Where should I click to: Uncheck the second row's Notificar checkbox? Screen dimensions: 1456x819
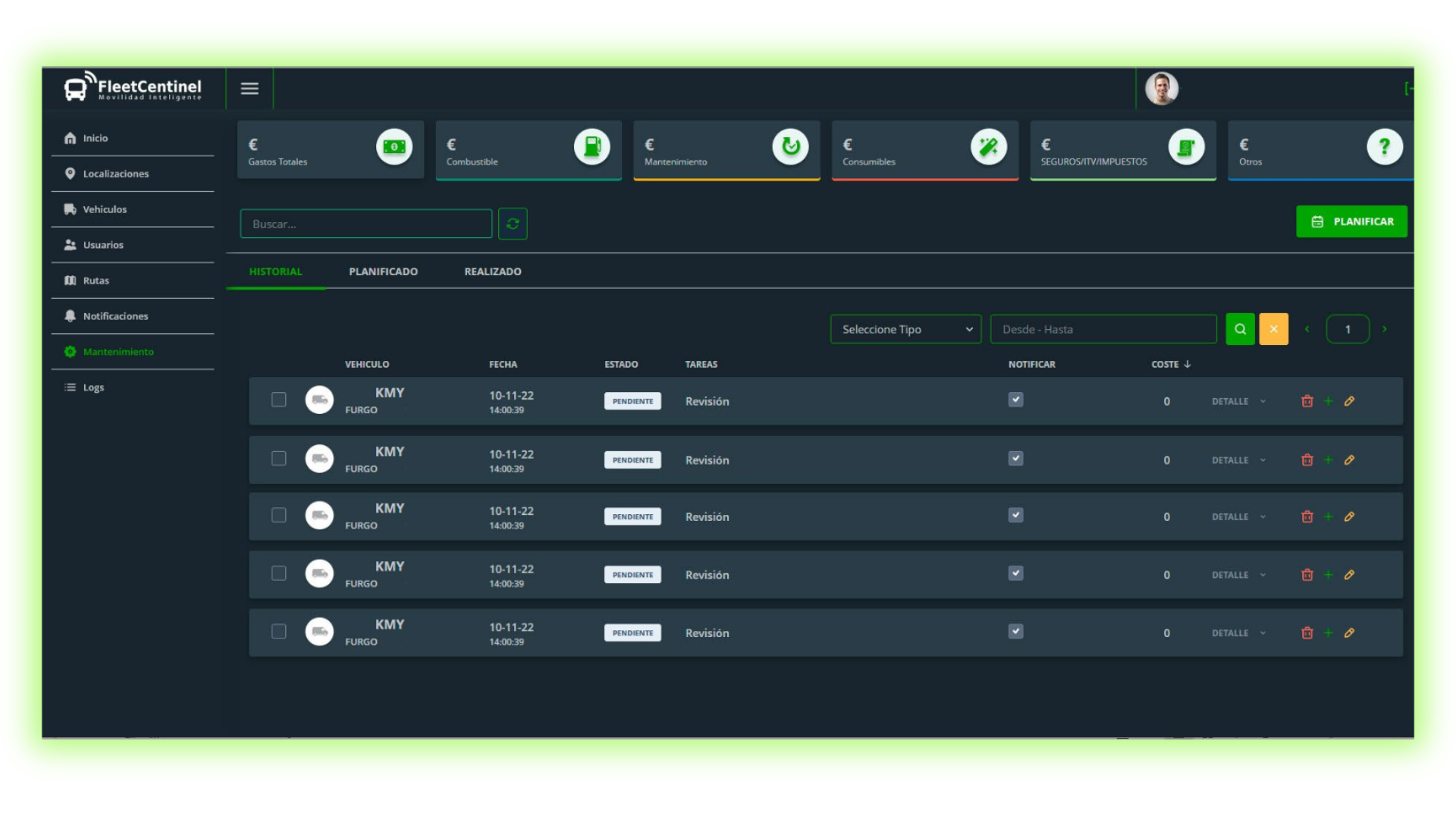(1015, 459)
